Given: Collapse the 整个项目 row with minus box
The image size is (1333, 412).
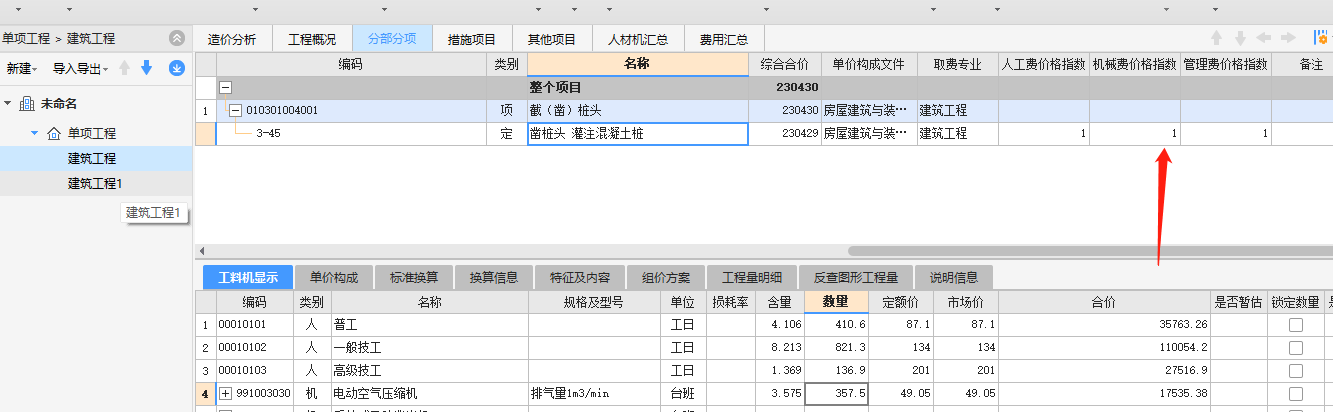Looking at the screenshot, I should point(225,88).
